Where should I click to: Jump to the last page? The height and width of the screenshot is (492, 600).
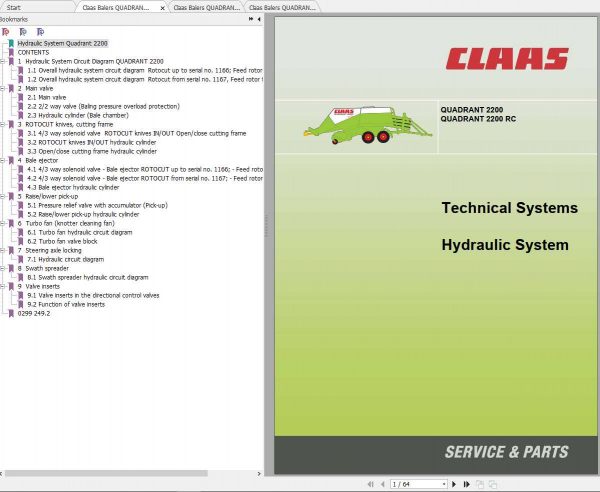[466, 484]
